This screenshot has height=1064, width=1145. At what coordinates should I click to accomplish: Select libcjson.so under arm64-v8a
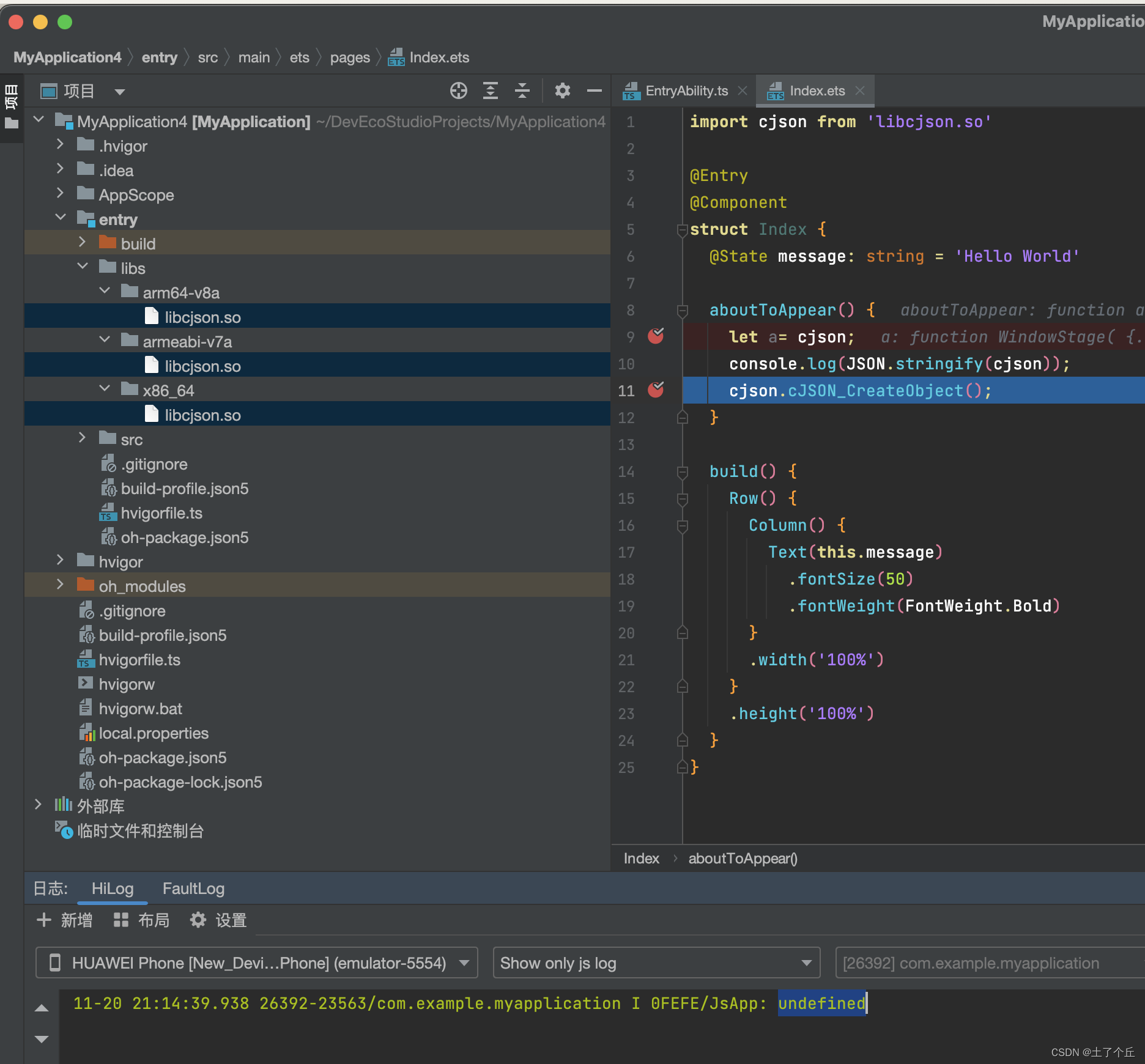click(317, 317)
